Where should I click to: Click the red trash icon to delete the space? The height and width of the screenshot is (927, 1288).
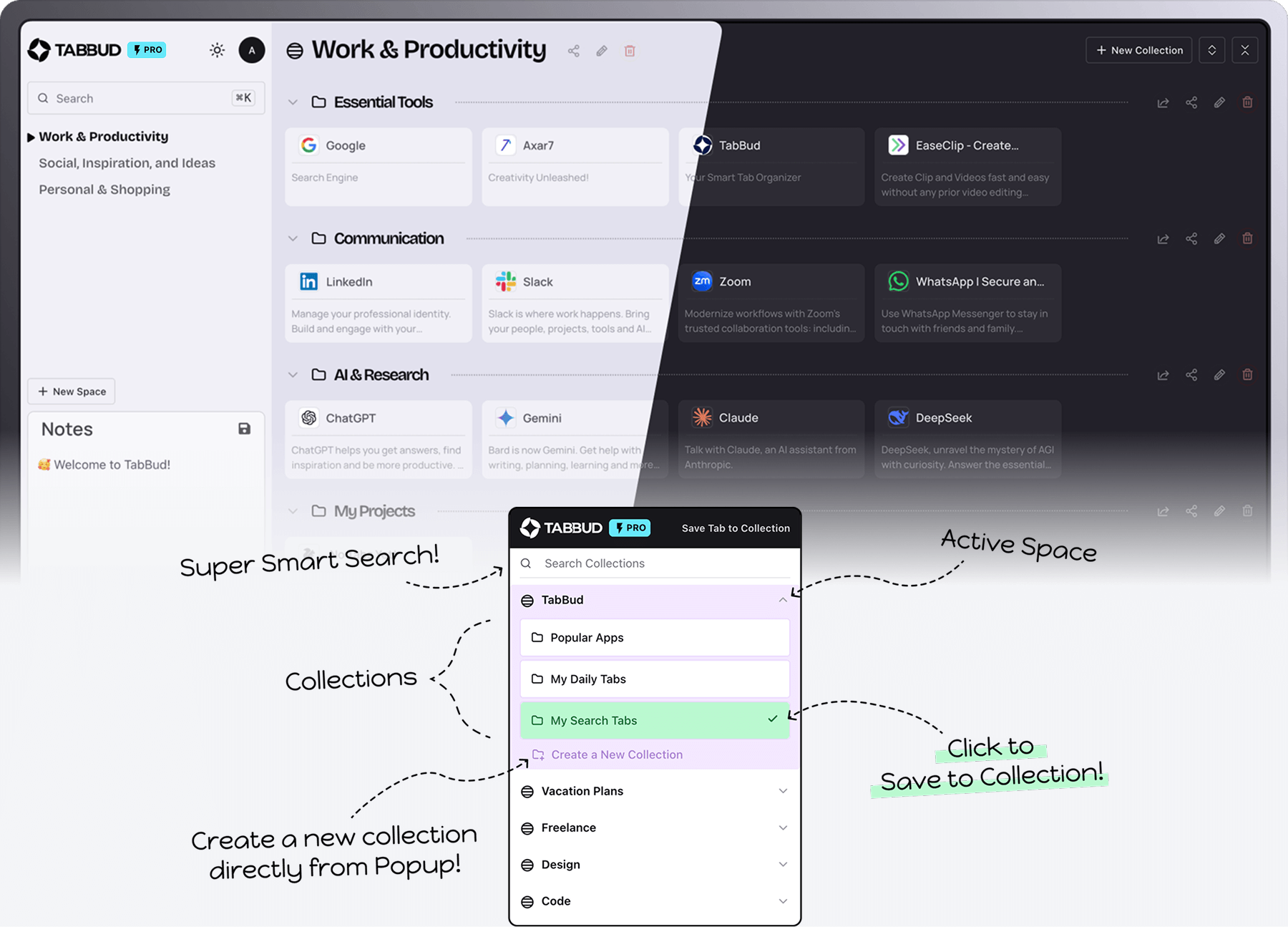630,51
